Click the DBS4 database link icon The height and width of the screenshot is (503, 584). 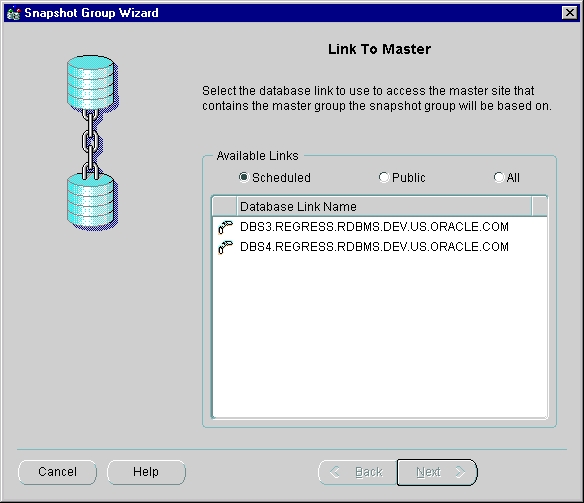point(225,247)
